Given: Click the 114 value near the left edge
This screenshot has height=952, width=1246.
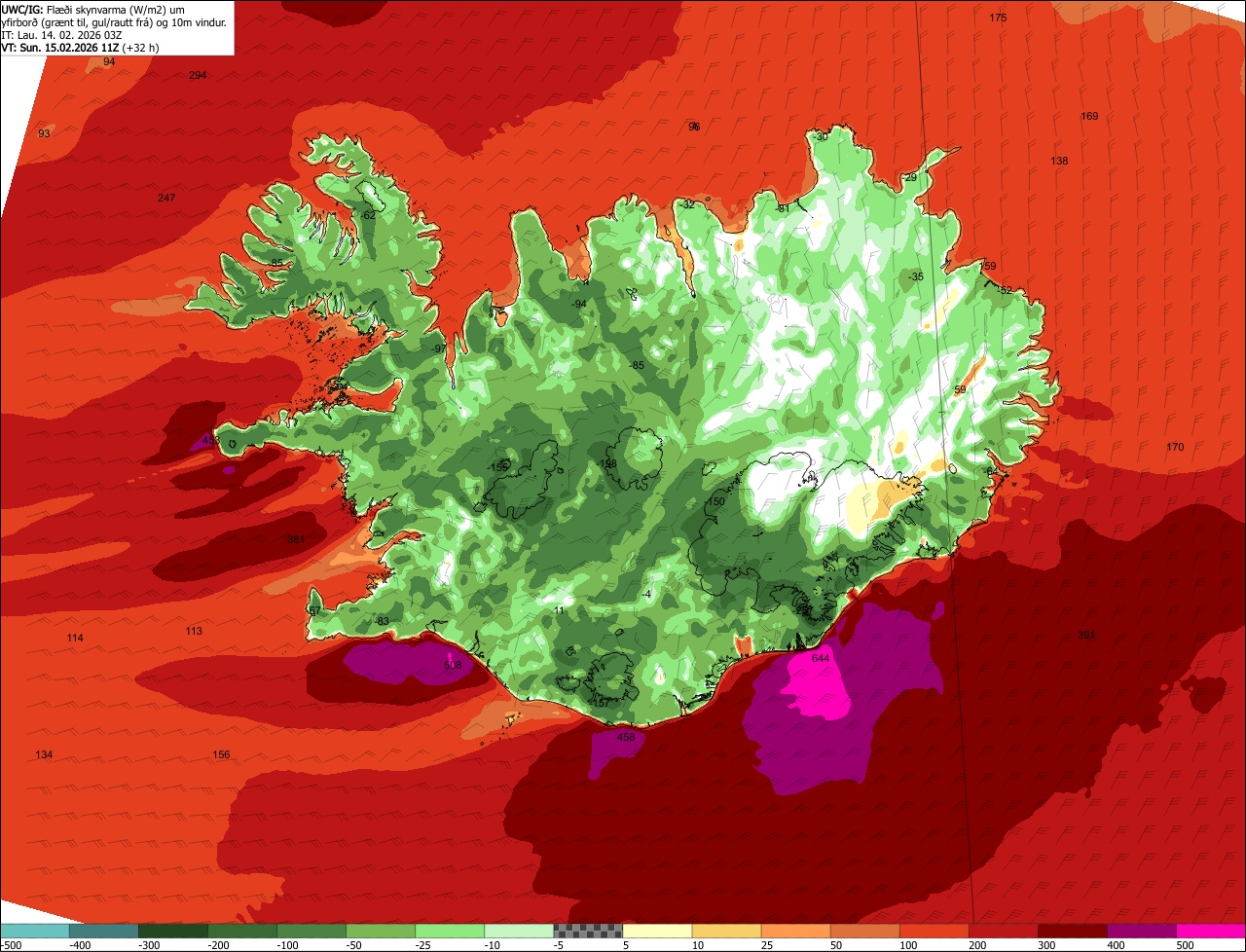Looking at the screenshot, I should [75, 639].
